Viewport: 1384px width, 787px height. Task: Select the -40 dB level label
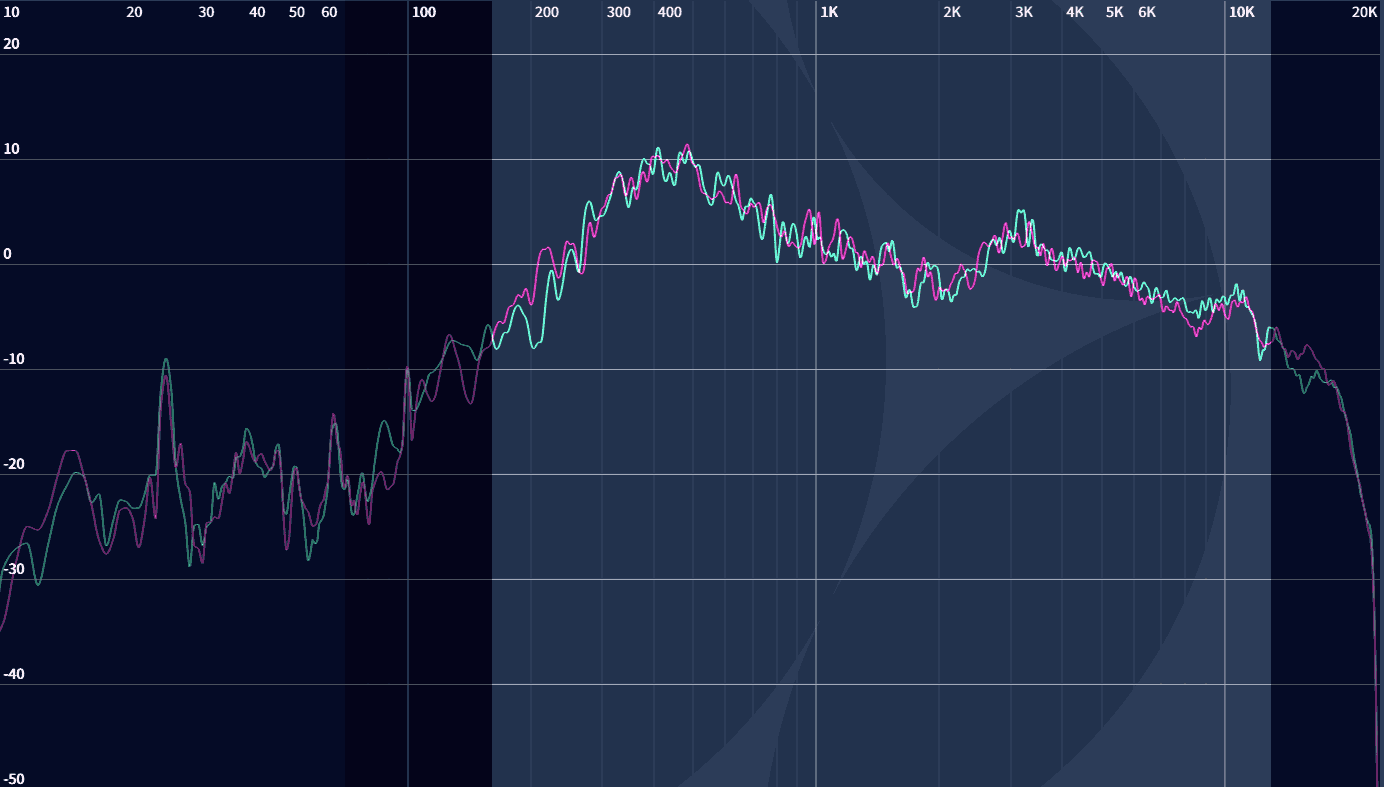pos(13,674)
